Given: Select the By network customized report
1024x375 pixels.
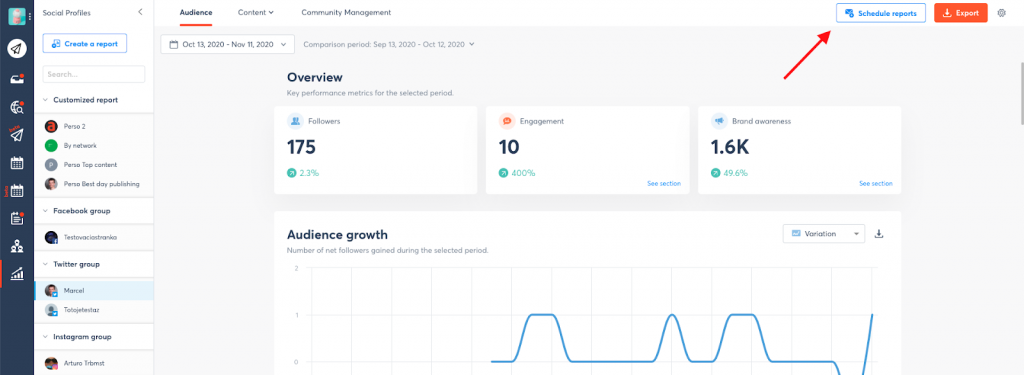Looking at the screenshot, I should [x=94, y=145].
